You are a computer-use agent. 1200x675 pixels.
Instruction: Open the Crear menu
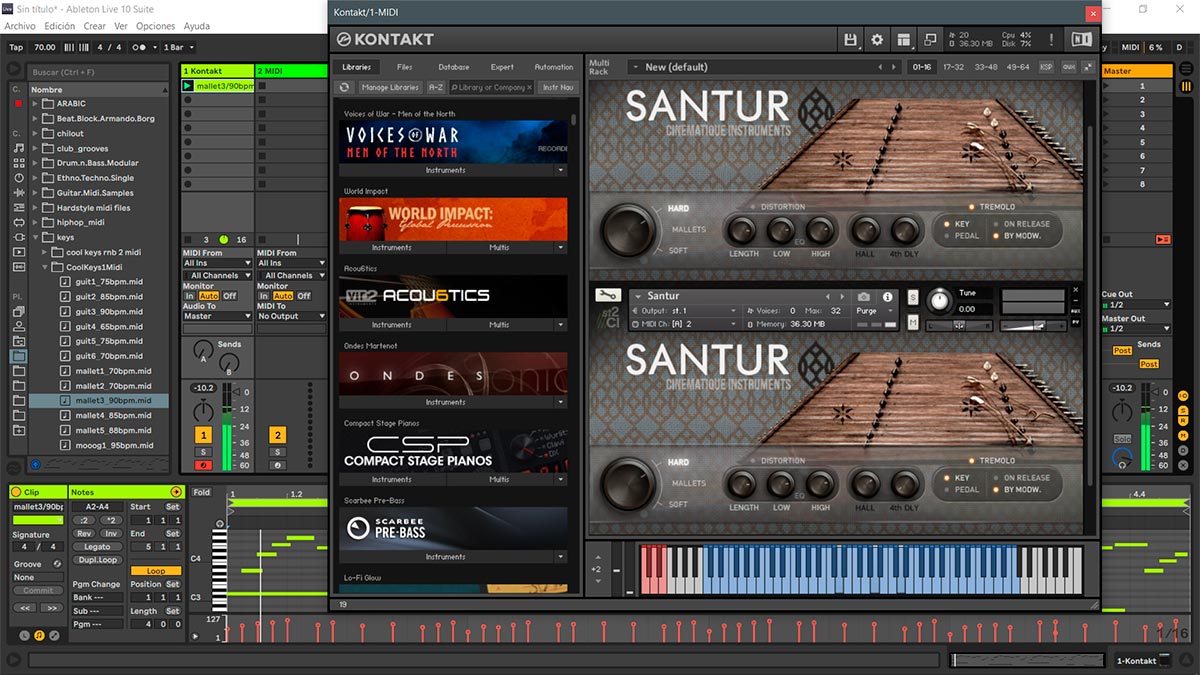(x=95, y=26)
